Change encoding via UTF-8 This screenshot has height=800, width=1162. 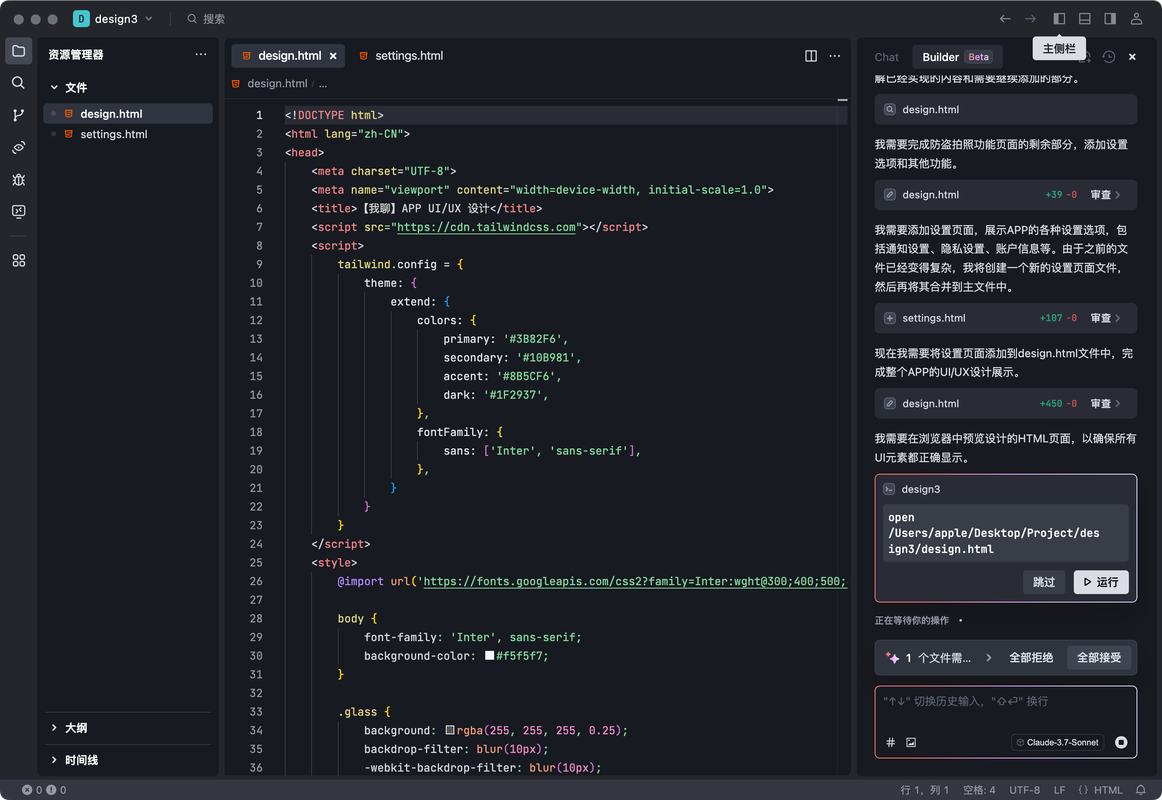pos(1024,790)
